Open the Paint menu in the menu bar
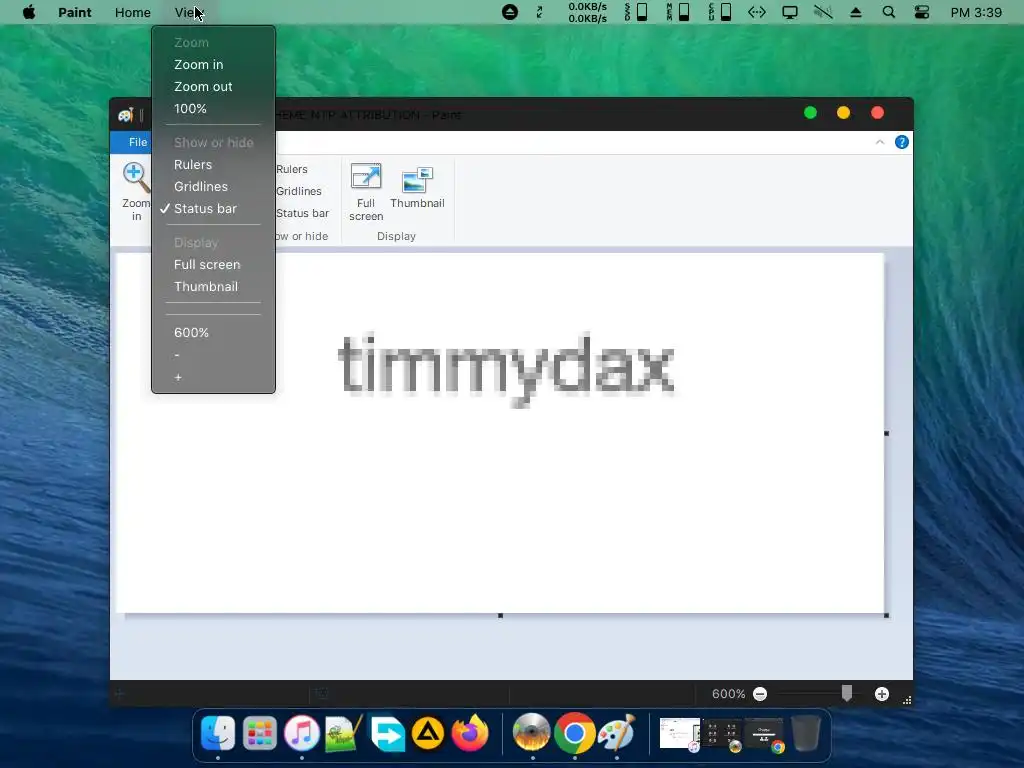Screen dimensions: 1024x768 point(74,12)
